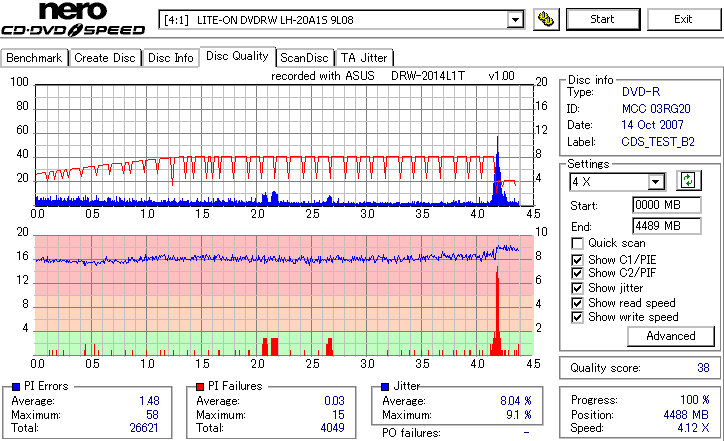Click PI Failures maximum 15

point(338,415)
